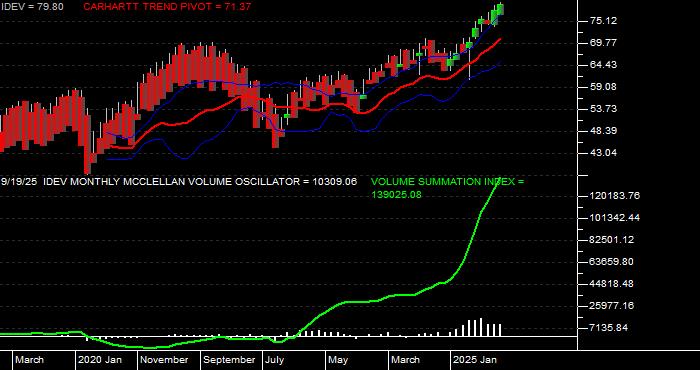
Task: Click the 139025.08 summation index value
Action: [x=396, y=195]
